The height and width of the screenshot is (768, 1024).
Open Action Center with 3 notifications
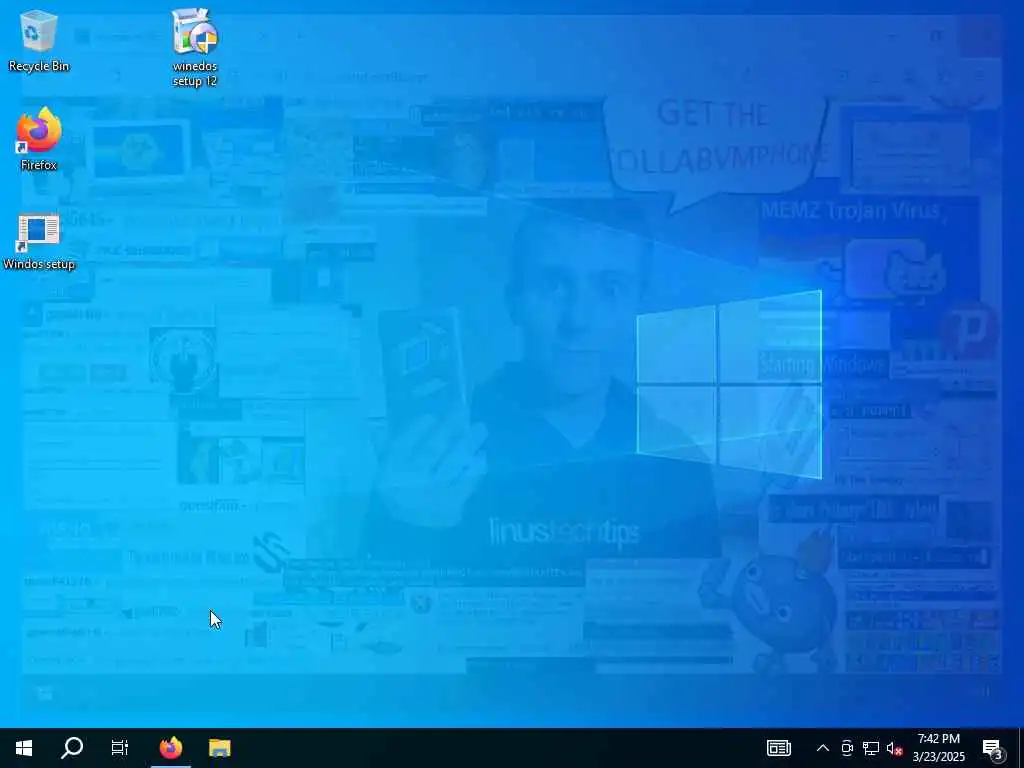pyautogui.click(x=993, y=748)
